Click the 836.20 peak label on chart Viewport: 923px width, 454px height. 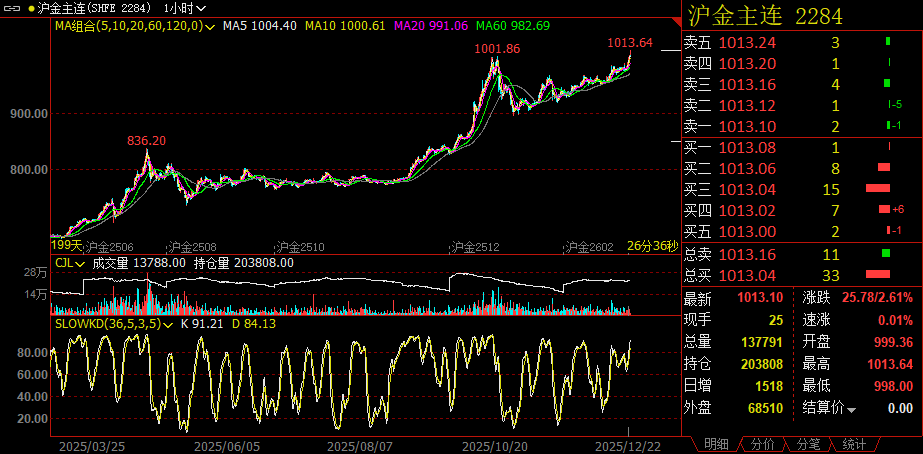tap(146, 141)
